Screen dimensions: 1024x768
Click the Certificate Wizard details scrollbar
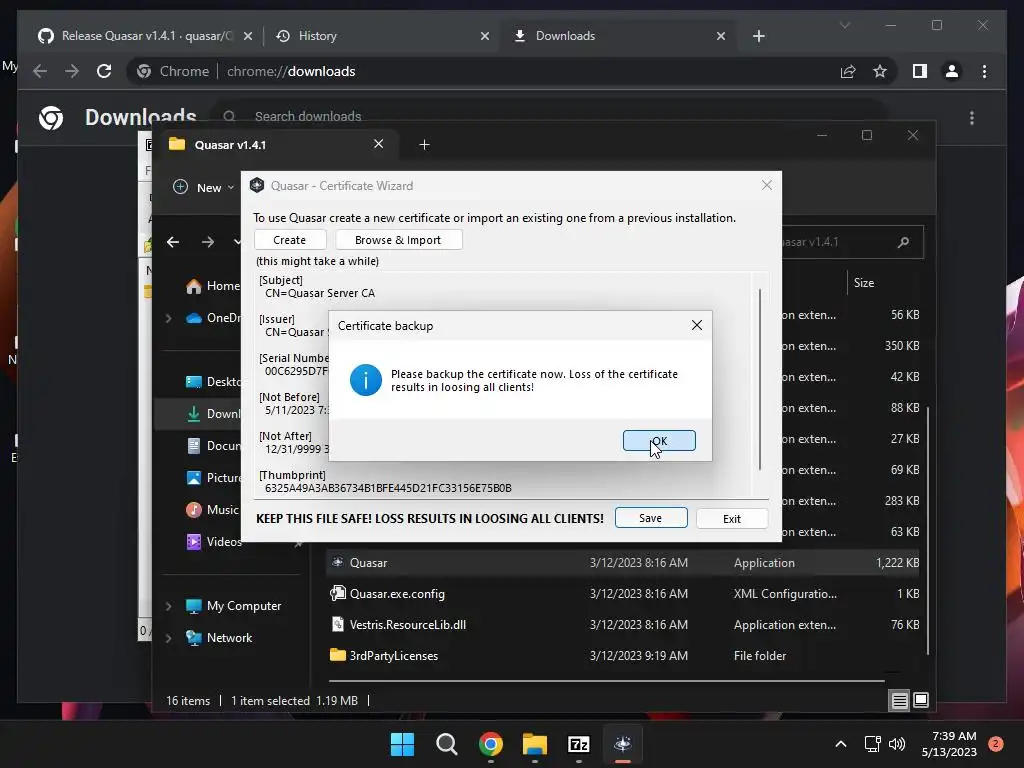(760, 379)
